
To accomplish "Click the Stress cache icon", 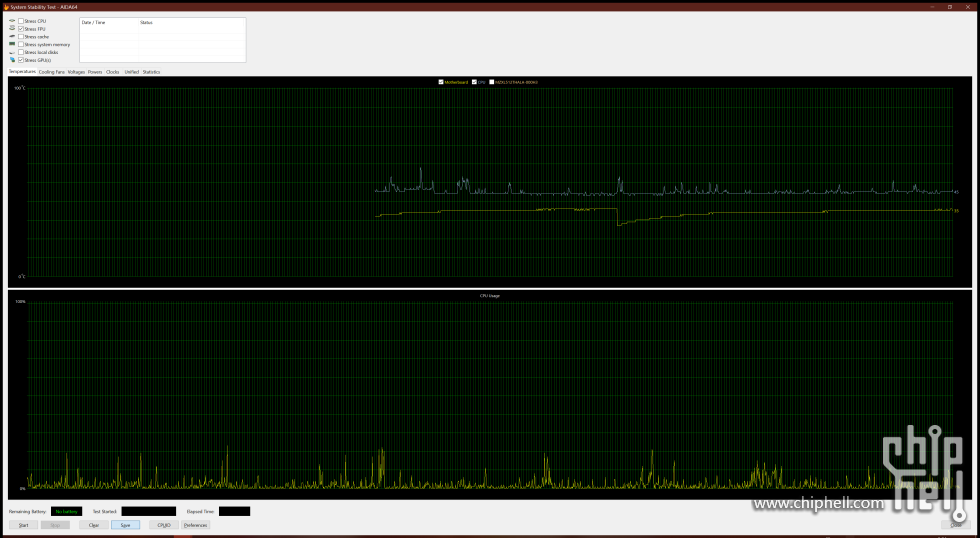I will click(x=12, y=37).
